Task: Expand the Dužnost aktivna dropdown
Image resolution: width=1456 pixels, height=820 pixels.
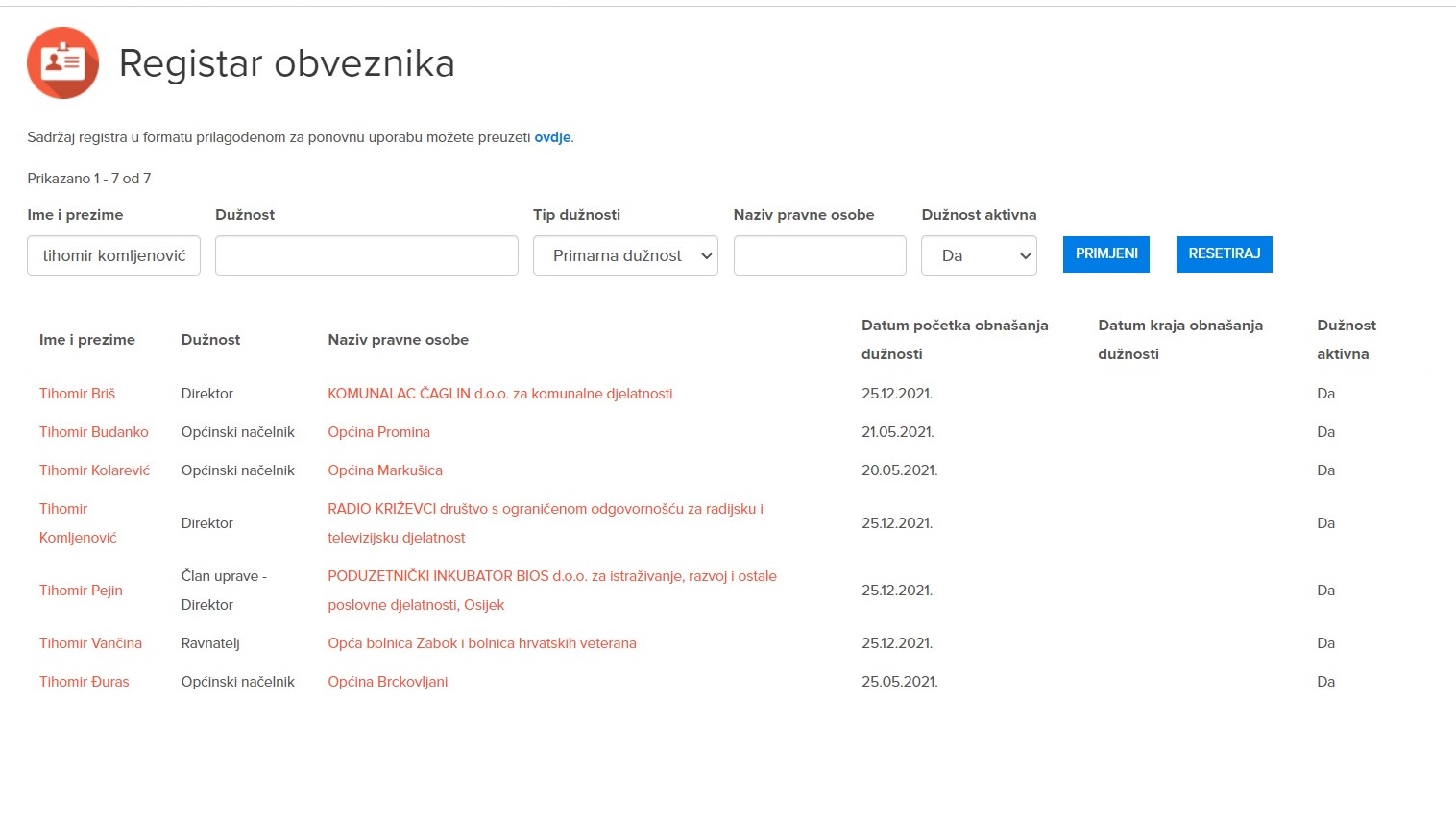Action: pyautogui.click(x=978, y=255)
